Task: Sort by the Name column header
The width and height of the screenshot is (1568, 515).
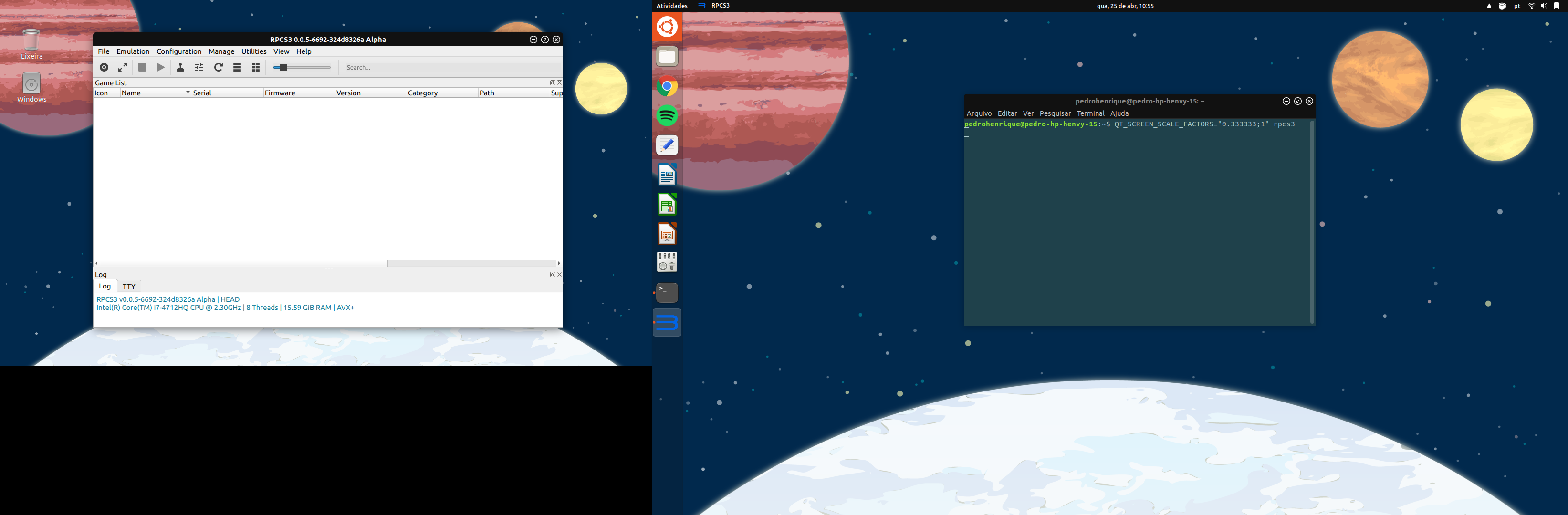Action: 155,93
